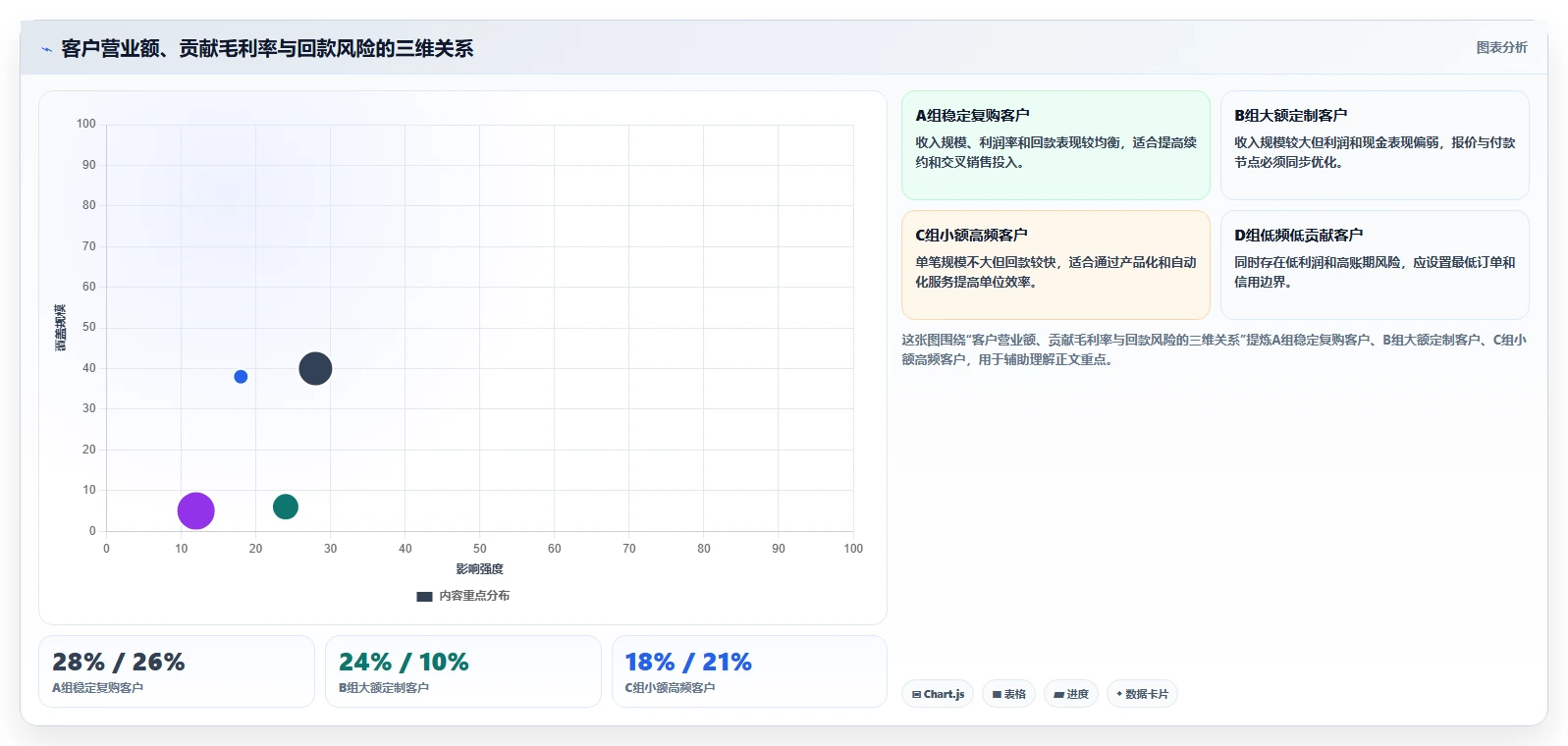This screenshot has height=746, width=1568.
Task: Click the D组 card description about 最低订单和信用边界
Action: [1375, 272]
